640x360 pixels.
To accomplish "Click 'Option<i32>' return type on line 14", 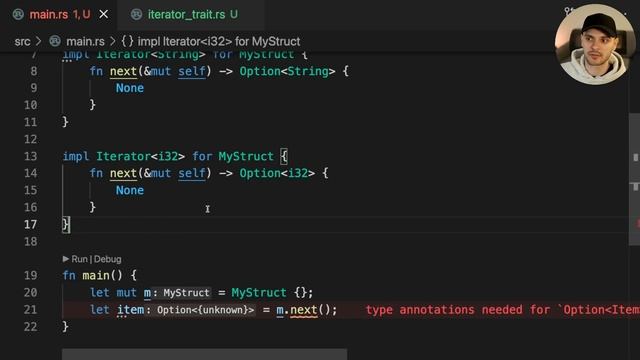I will (277, 173).
